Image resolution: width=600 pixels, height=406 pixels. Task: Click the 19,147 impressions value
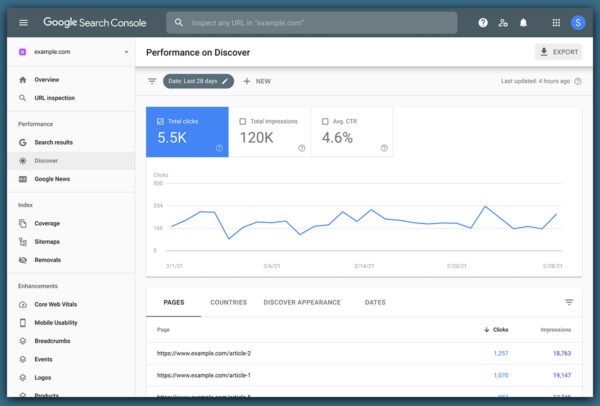pos(562,375)
